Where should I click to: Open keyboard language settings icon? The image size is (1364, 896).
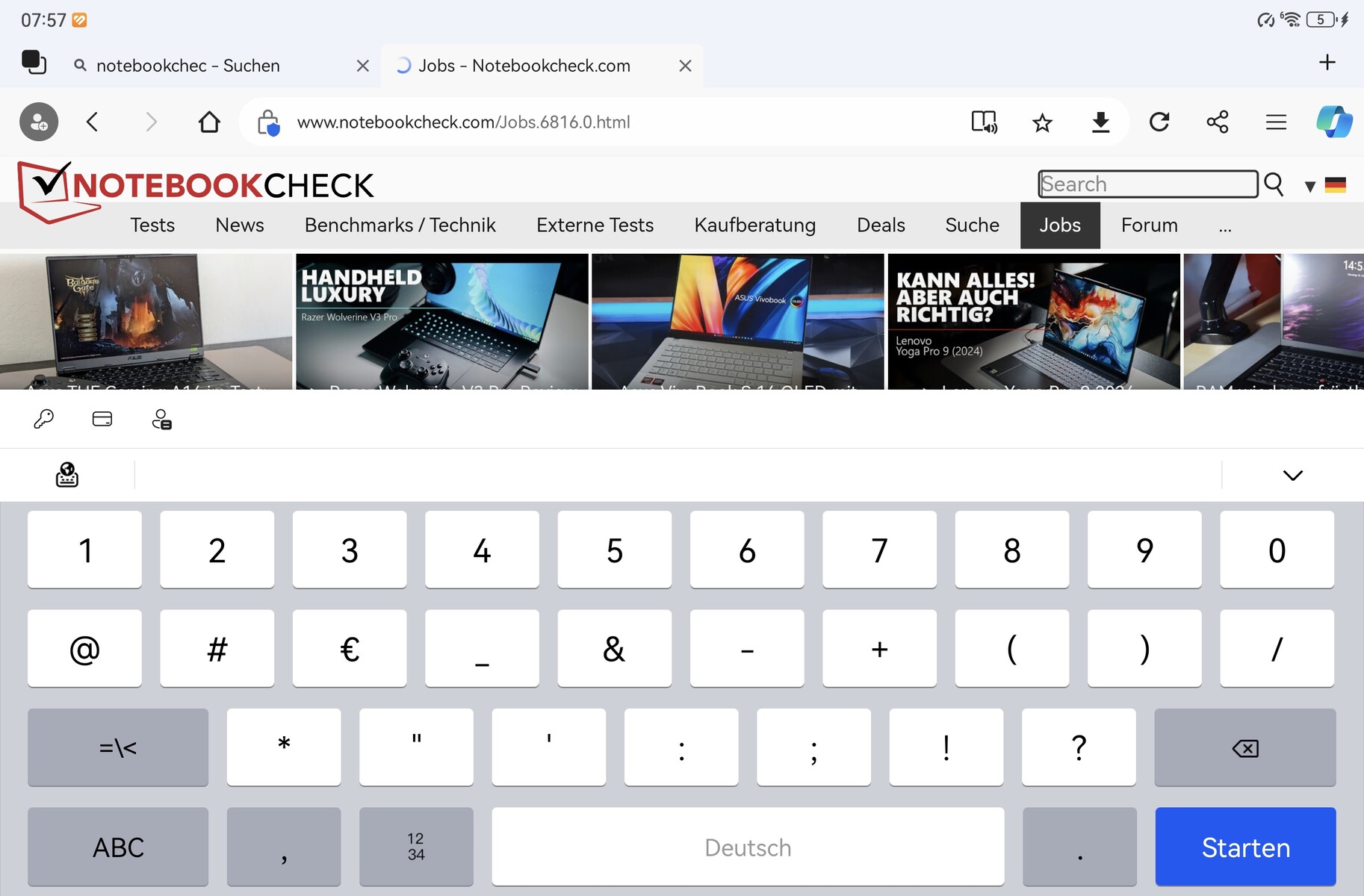(67, 475)
